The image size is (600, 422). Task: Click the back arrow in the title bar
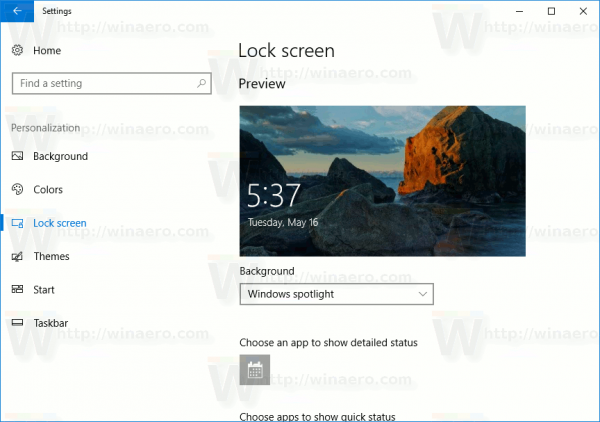click(x=17, y=11)
